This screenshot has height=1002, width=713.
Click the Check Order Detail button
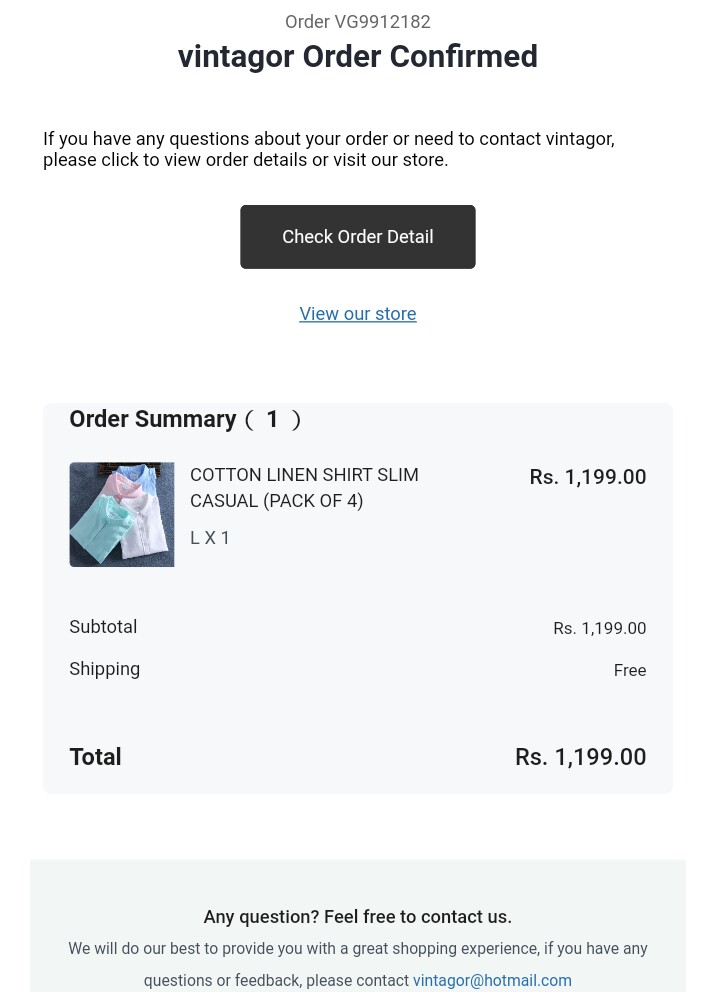(357, 237)
